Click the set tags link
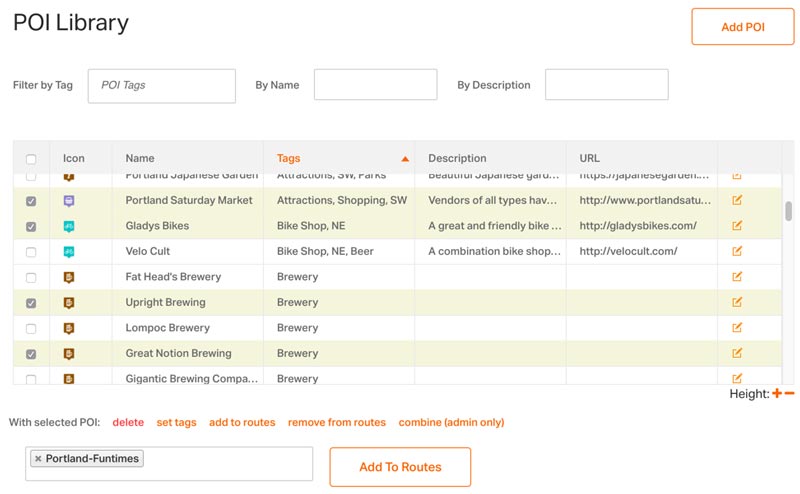Image resolution: width=800 pixels, height=494 pixels. tap(176, 423)
